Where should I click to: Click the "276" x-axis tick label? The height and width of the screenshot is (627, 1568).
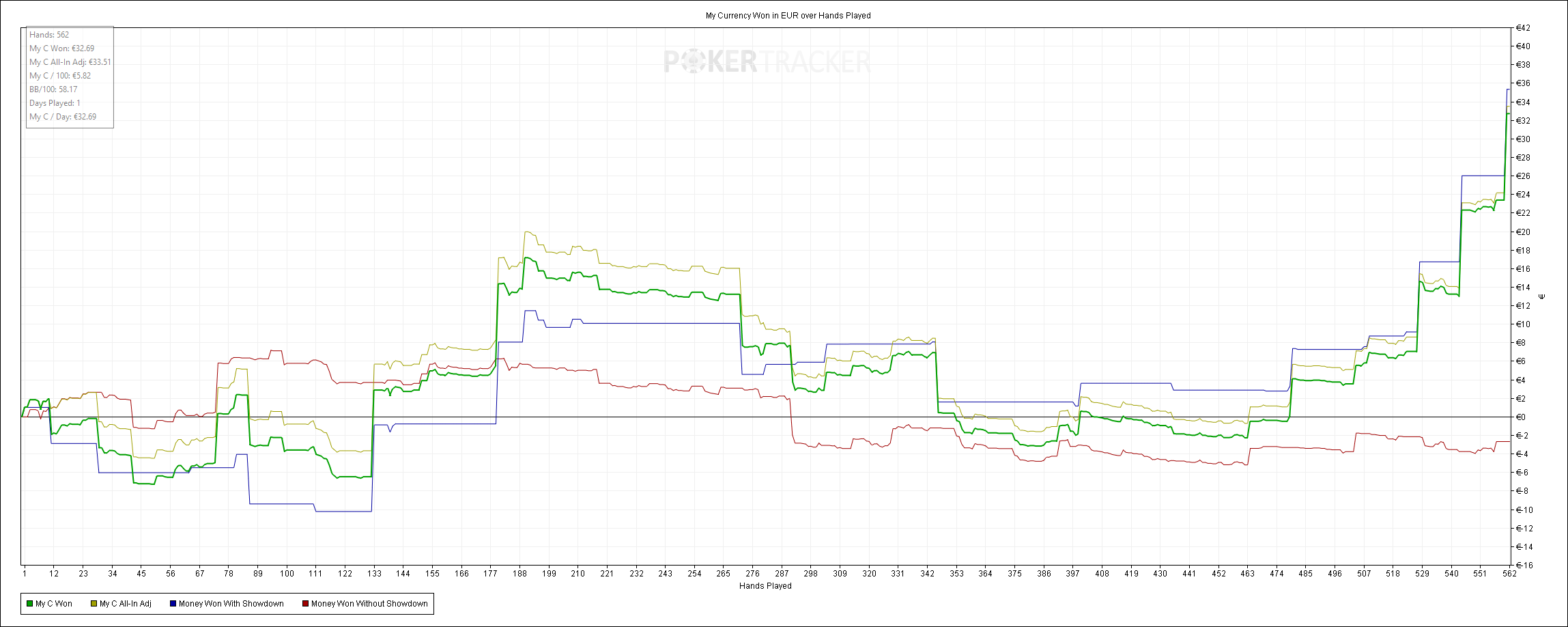[x=752, y=574]
